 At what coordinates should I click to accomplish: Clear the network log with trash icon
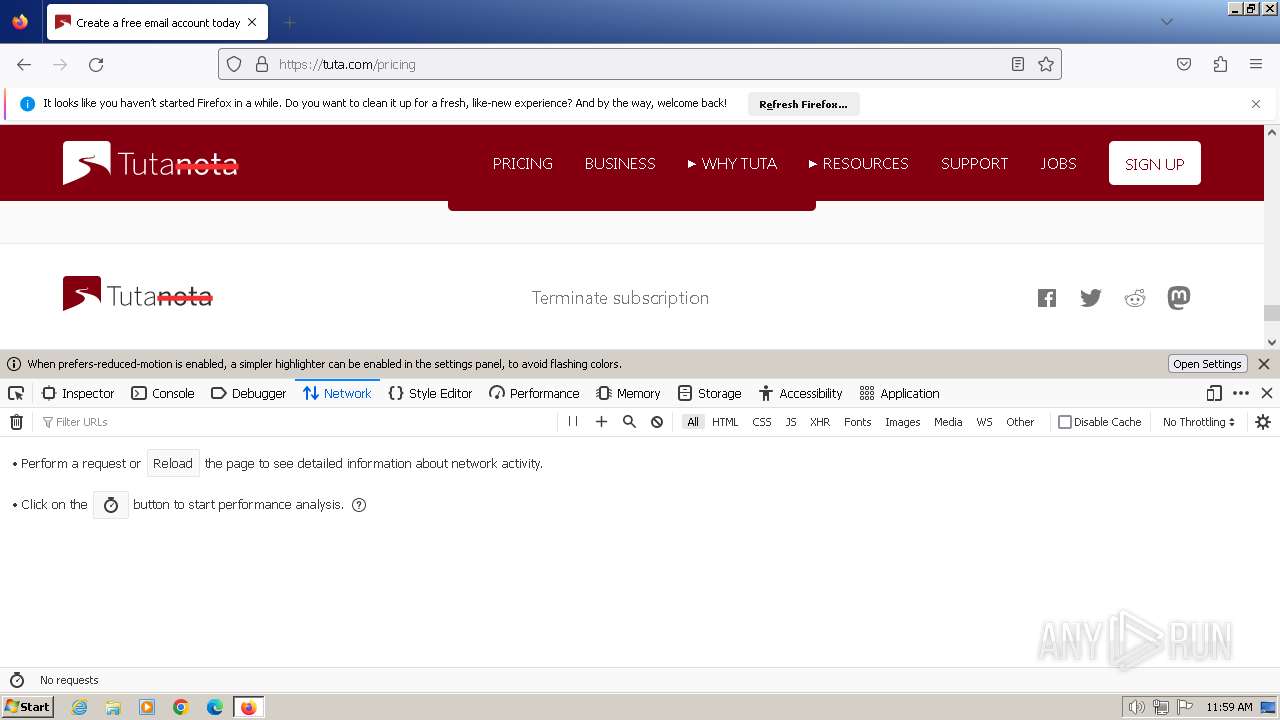(x=16, y=422)
